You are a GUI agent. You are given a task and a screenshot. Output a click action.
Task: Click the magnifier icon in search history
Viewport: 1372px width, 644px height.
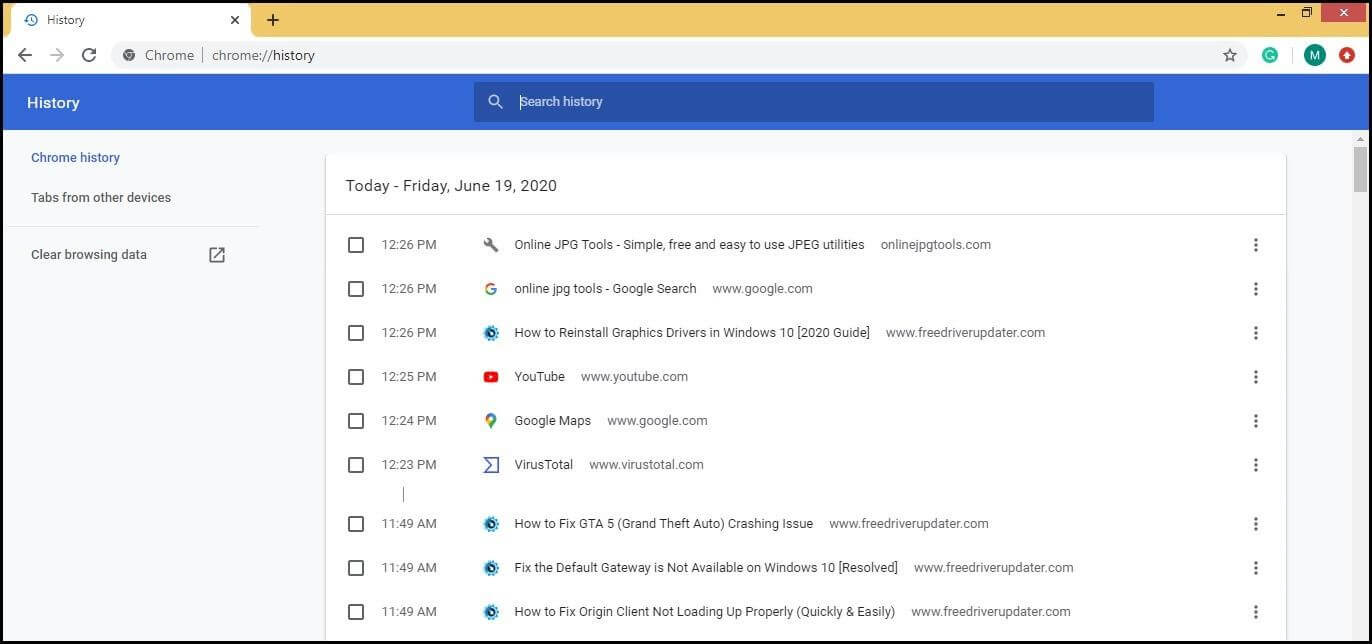495,102
